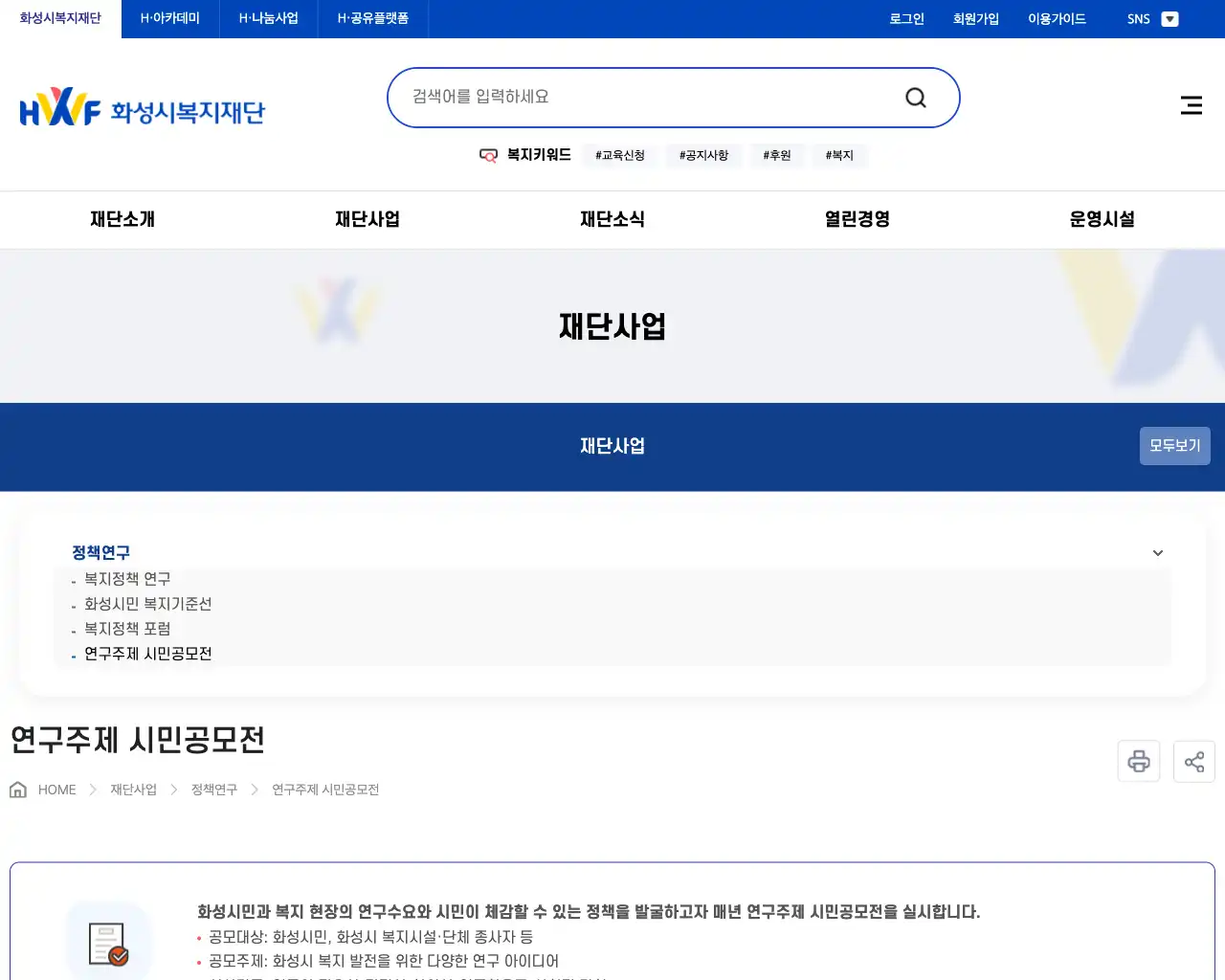Switch to the H·나눔사업 tab
Image resolution: width=1225 pixels, height=980 pixels.
[268, 18]
